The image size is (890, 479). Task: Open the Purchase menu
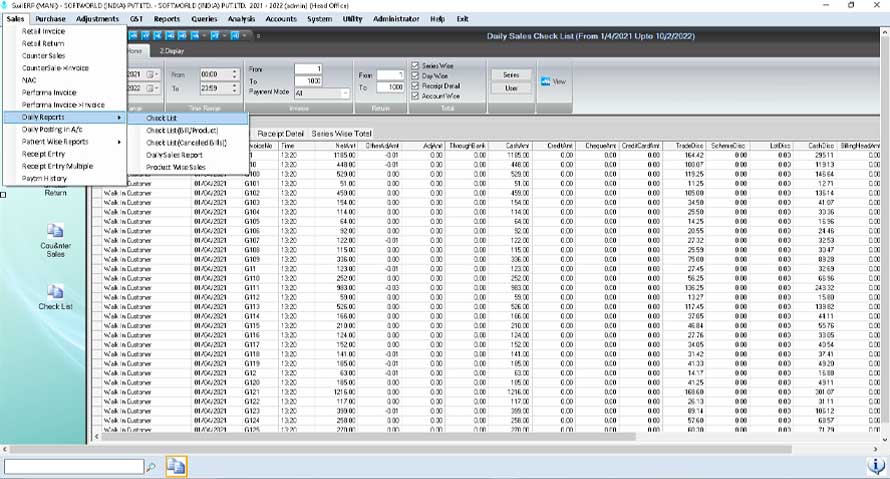pos(50,19)
